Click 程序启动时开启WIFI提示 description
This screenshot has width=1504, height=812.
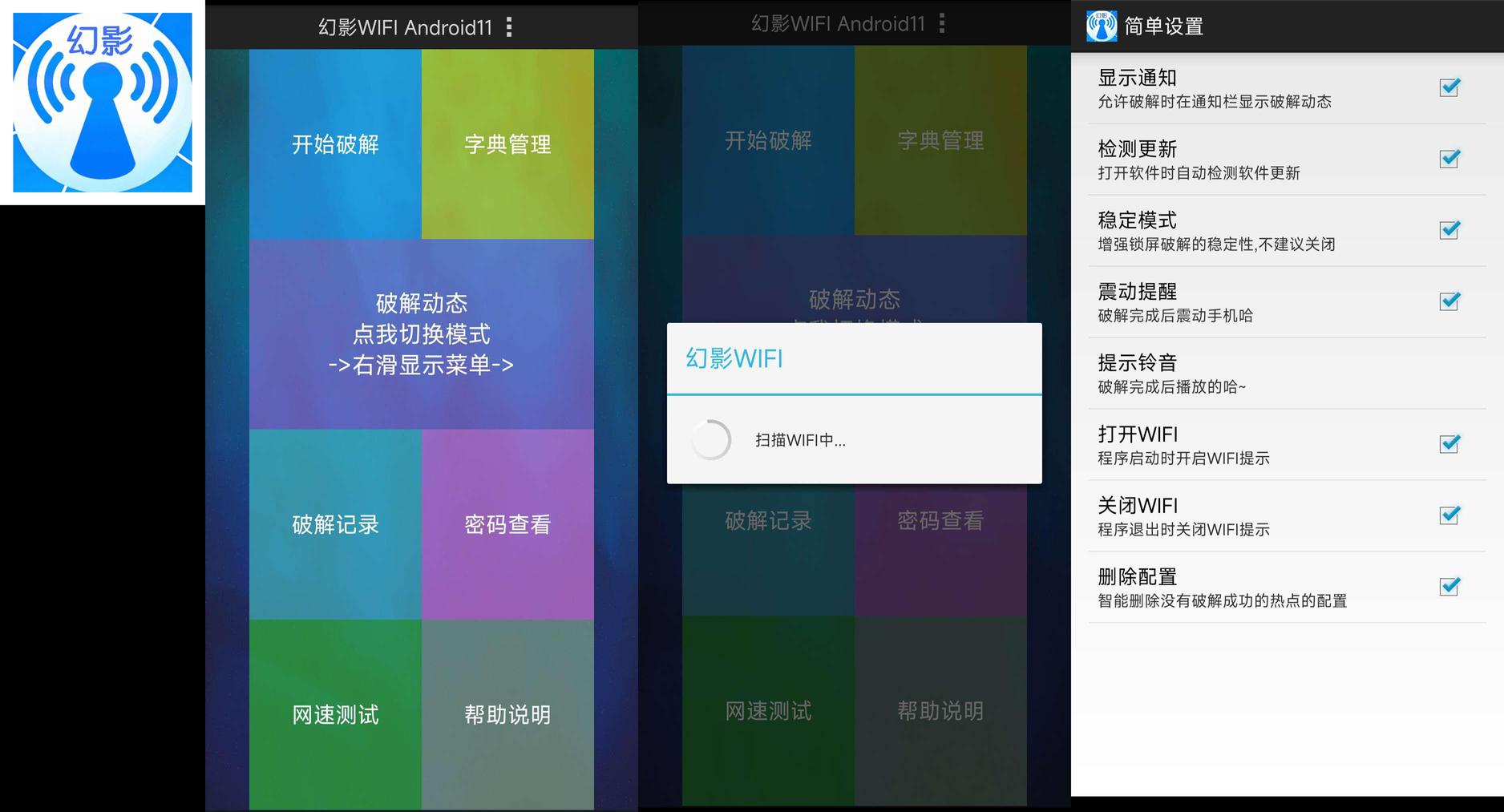point(1183,459)
